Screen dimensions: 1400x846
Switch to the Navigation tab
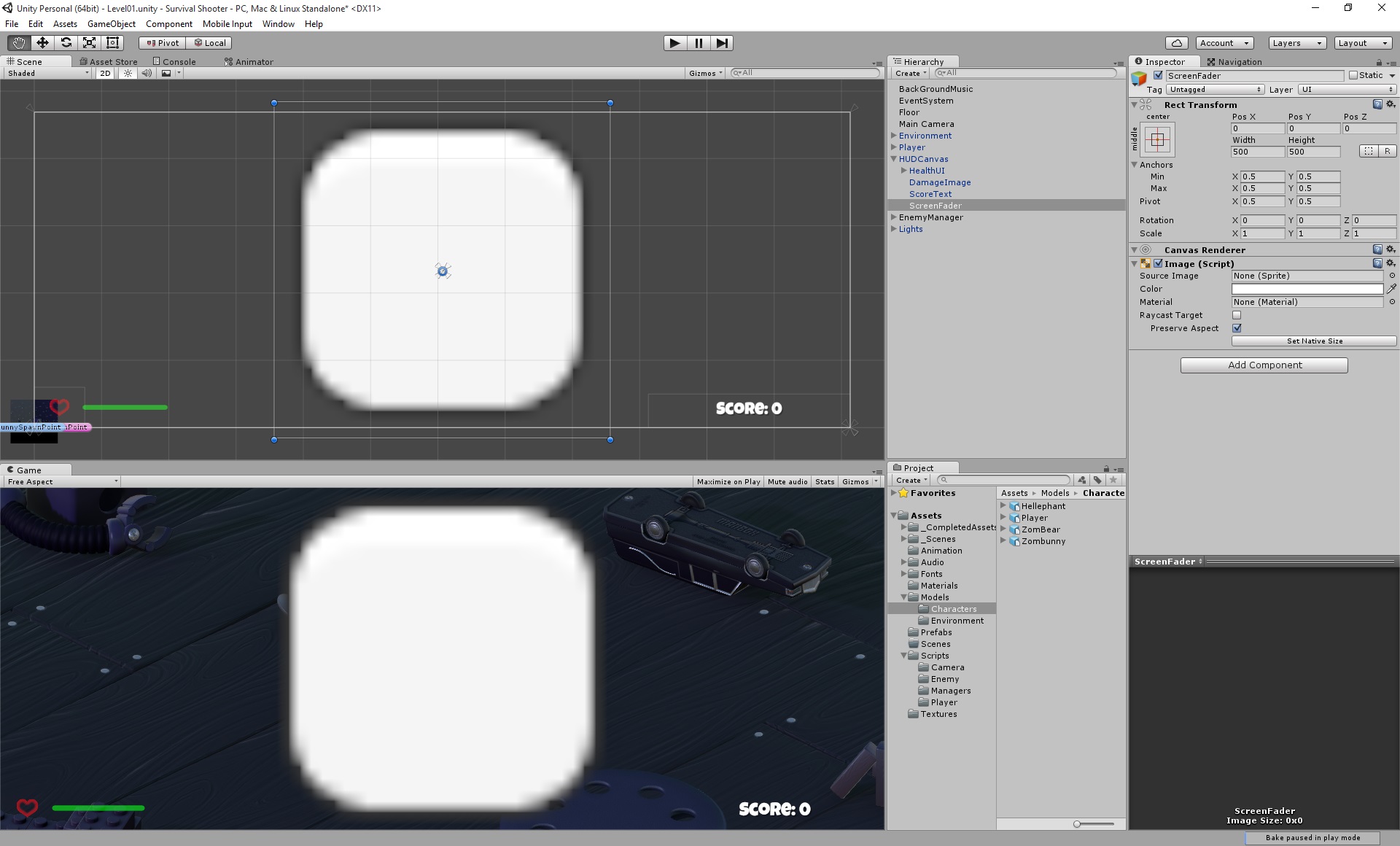[1234, 62]
